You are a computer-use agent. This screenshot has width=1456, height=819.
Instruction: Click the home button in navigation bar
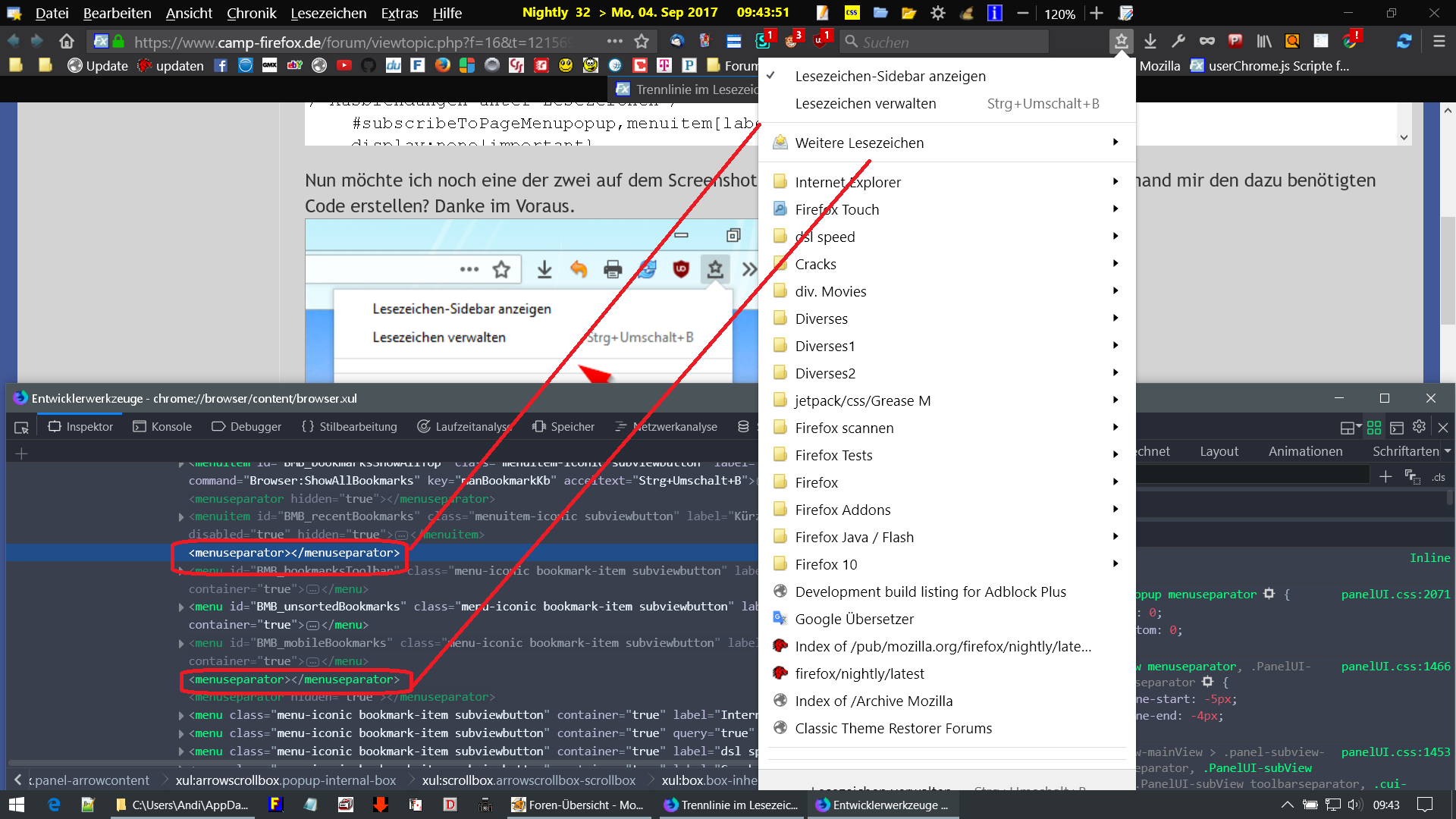pos(67,42)
